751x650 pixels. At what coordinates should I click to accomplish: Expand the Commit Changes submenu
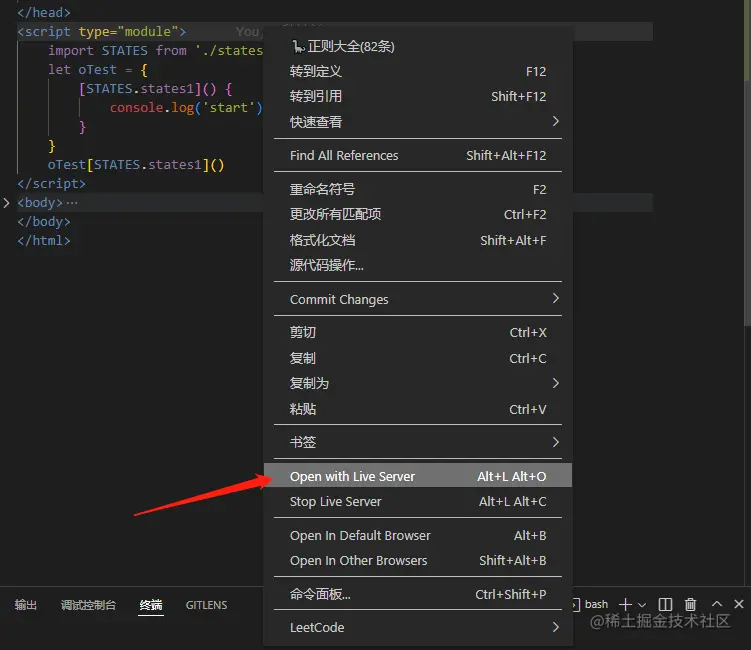418,299
